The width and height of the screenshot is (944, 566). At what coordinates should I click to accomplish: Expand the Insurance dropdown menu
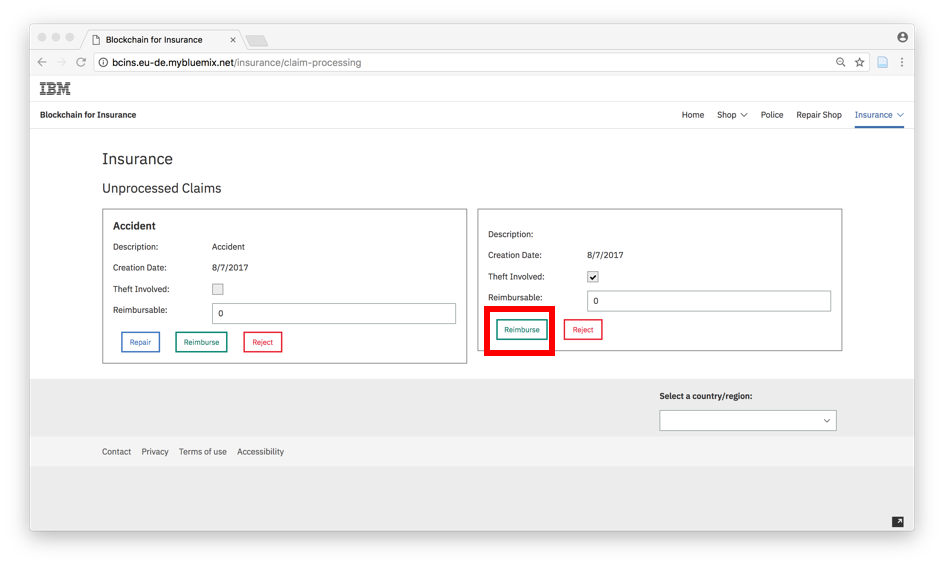[x=879, y=115]
